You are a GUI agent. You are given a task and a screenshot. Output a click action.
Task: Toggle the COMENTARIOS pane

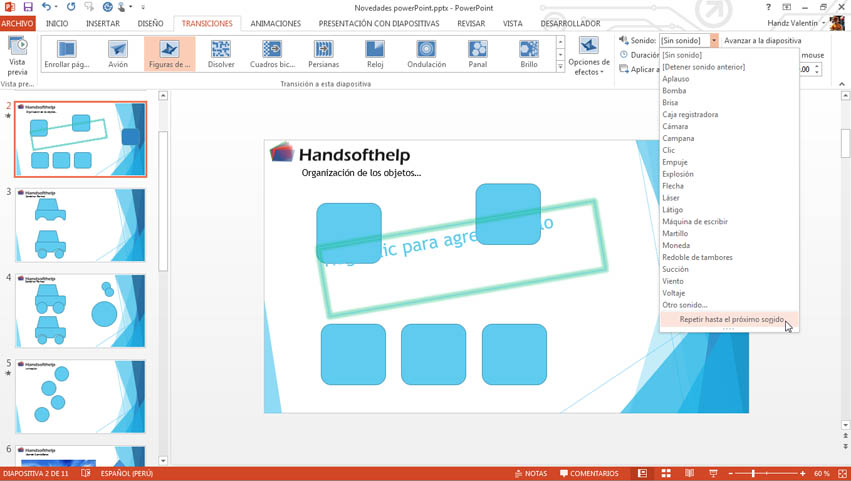coord(589,473)
